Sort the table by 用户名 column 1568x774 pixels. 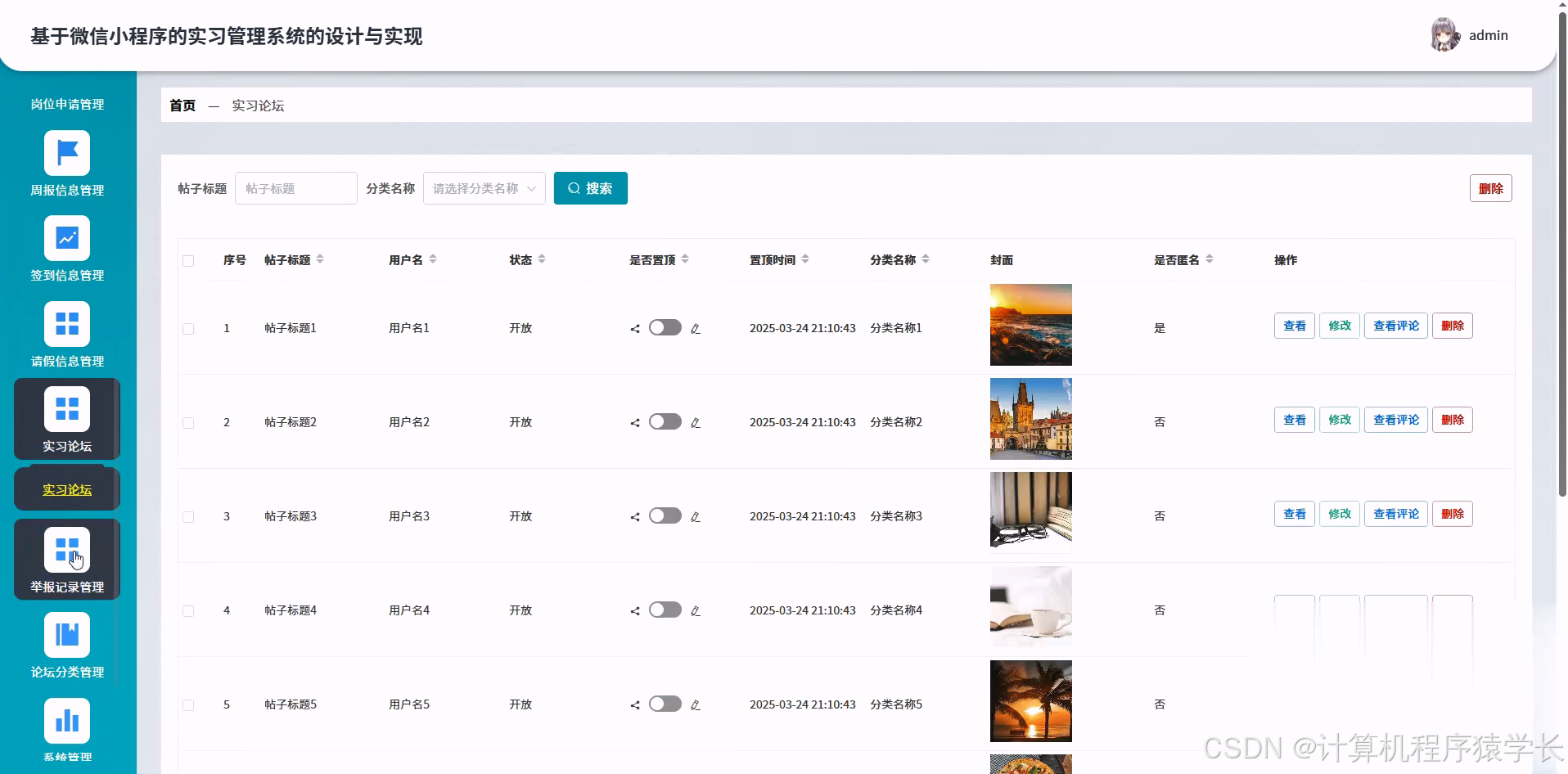point(412,259)
